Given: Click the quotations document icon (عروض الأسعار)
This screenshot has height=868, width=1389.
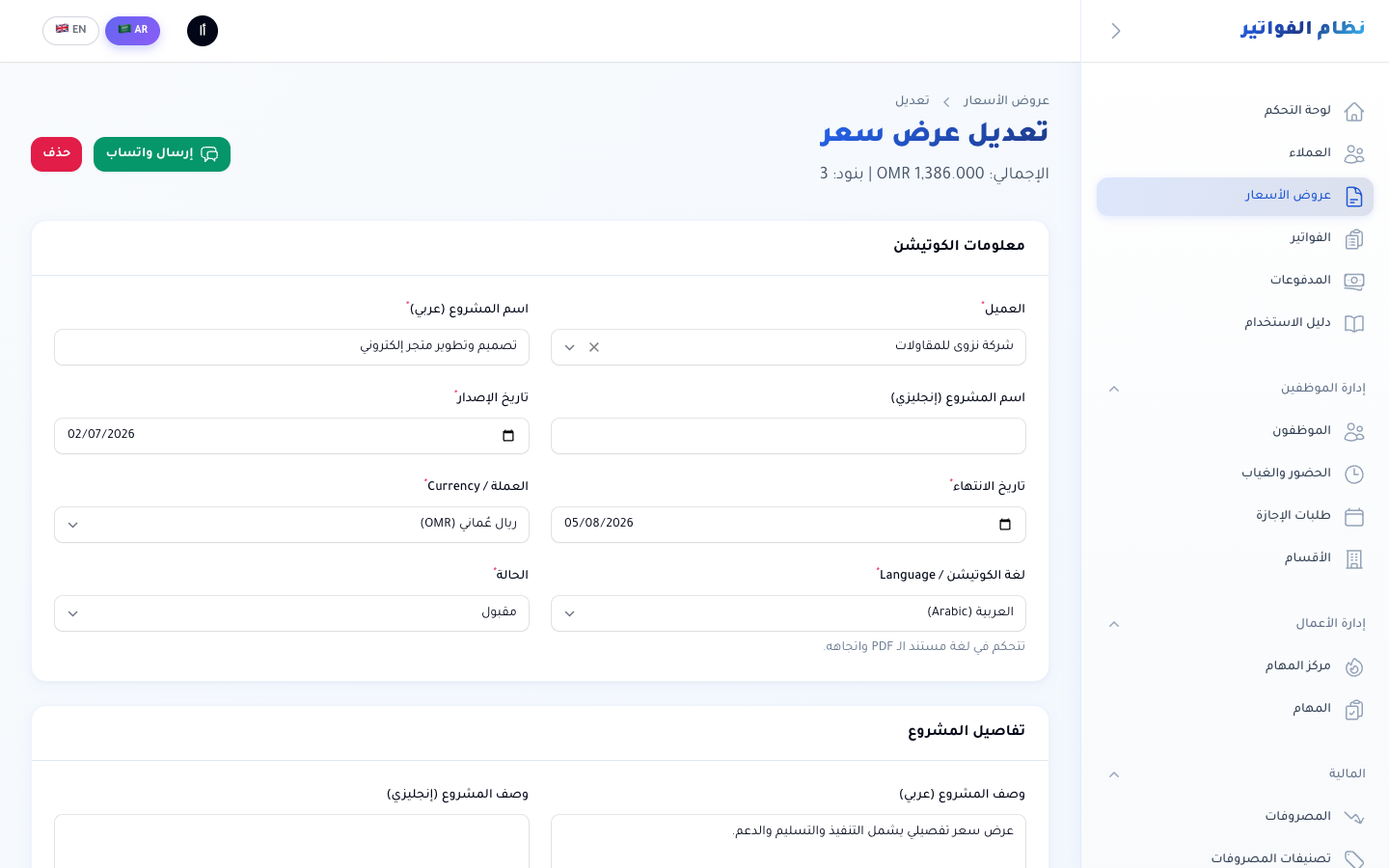Looking at the screenshot, I should (1354, 197).
